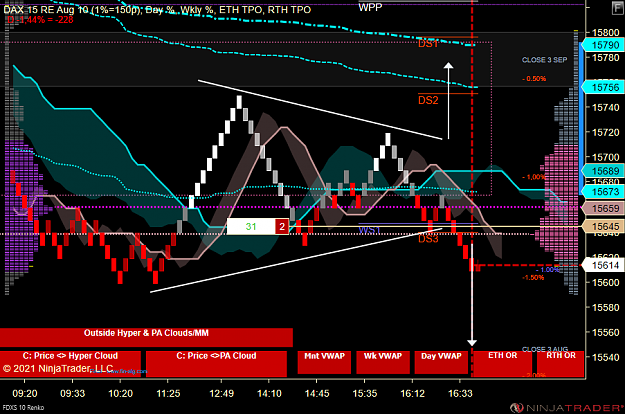Viewport: 625px width, 414px height.
Task: Click the 09:33 time axis label
Action: click(73, 394)
